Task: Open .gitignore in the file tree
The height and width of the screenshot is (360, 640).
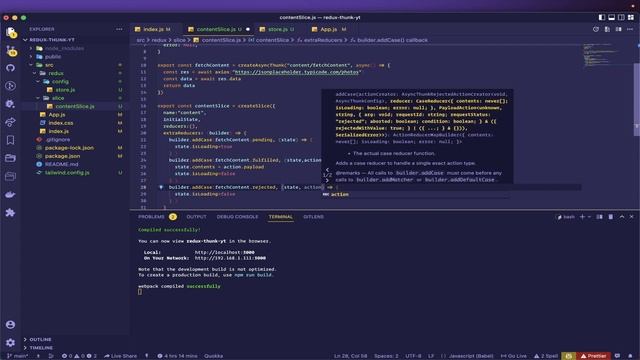Action: point(58,140)
